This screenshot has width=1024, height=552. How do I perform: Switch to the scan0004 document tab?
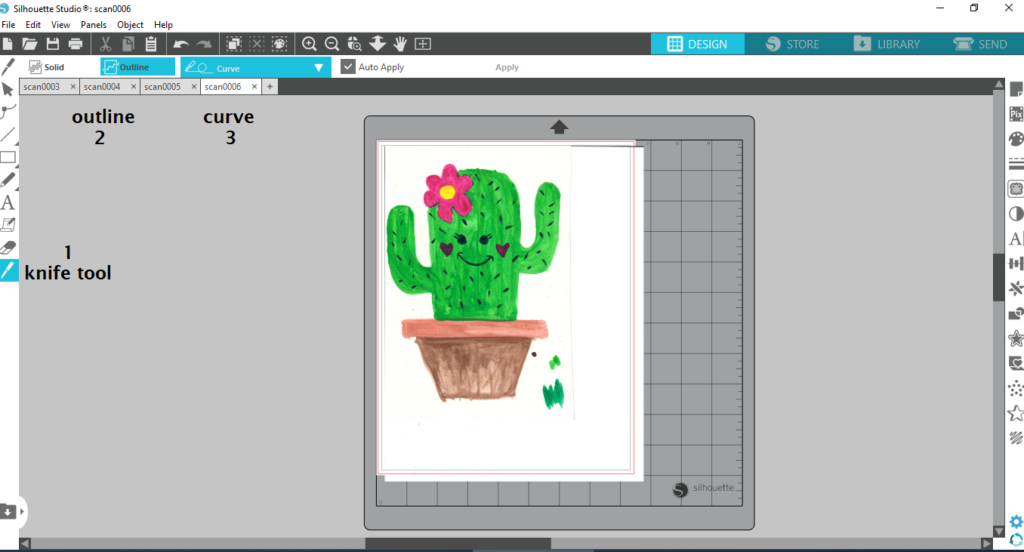[101, 87]
